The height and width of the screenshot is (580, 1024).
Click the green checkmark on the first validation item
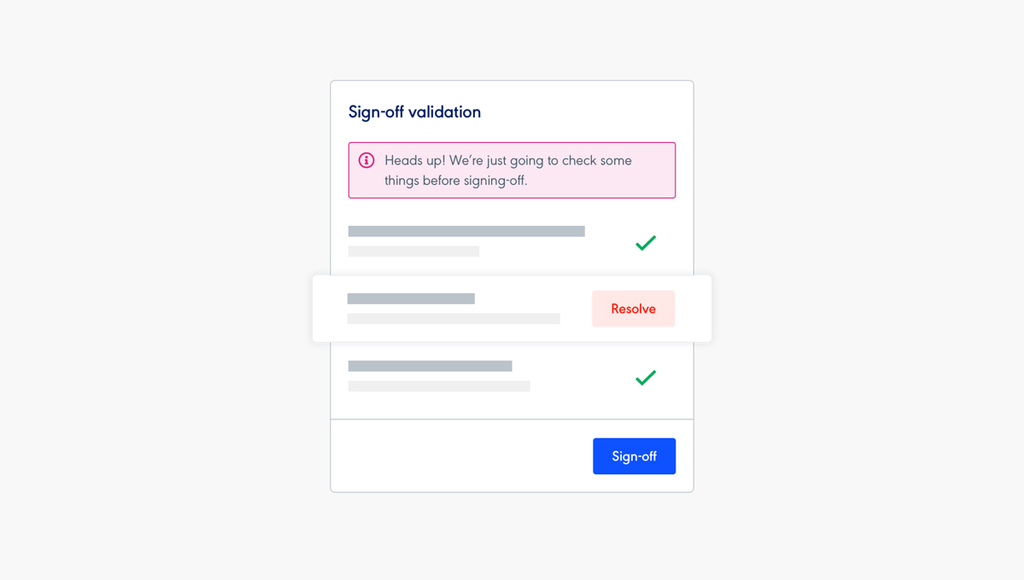coord(645,243)
